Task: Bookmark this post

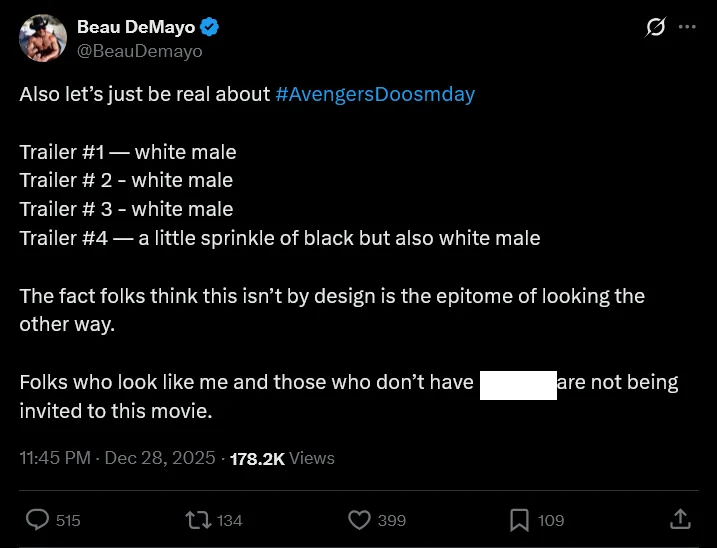Action: 519,519
